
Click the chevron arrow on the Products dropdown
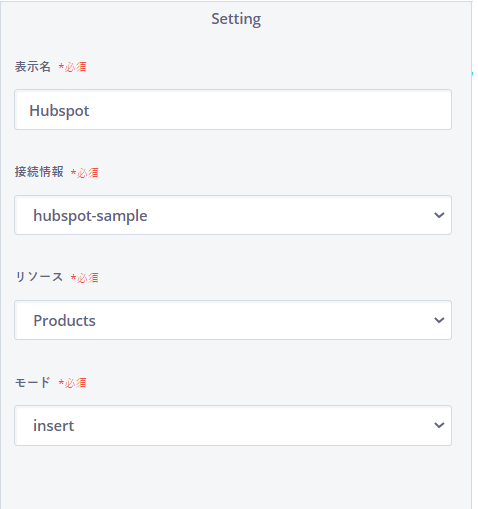439,320
